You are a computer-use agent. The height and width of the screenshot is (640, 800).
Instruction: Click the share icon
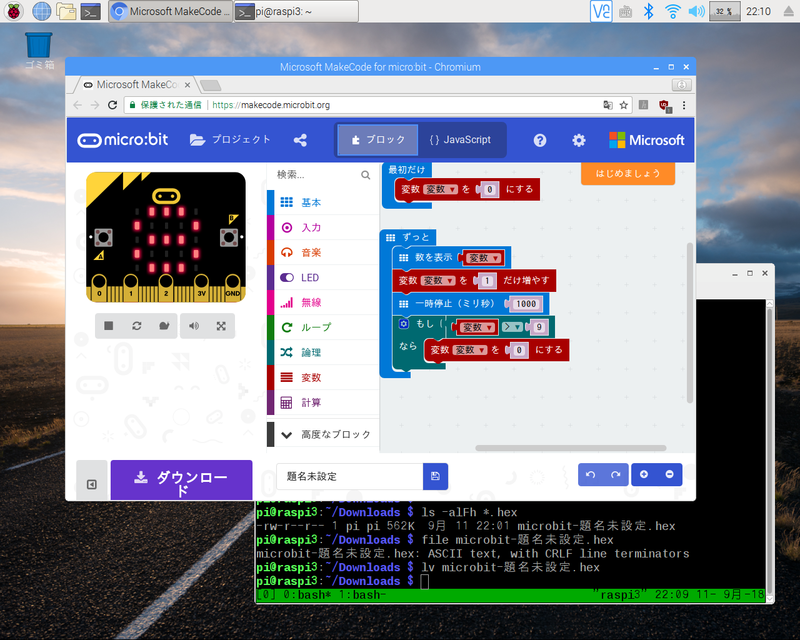pyautogui.click(x=300, y=140)
